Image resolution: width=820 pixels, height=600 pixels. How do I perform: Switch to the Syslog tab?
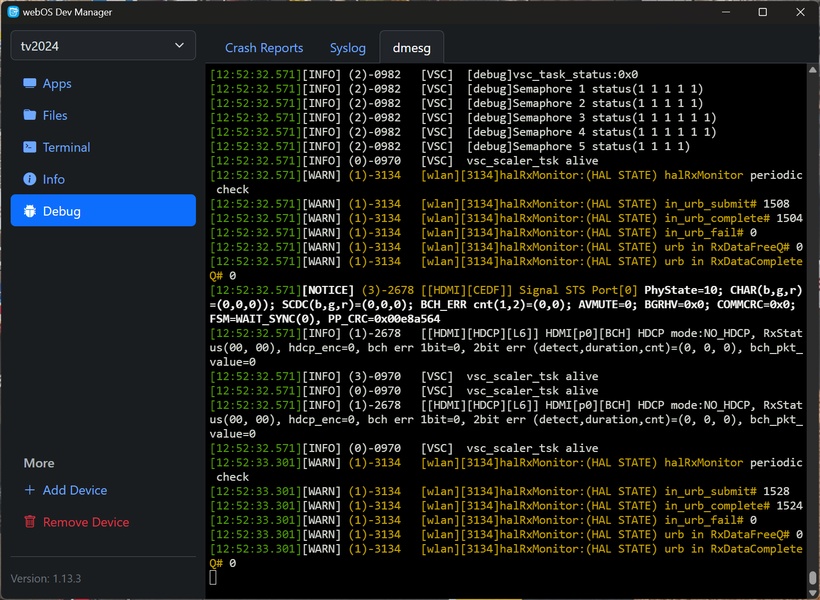(349, 48)
